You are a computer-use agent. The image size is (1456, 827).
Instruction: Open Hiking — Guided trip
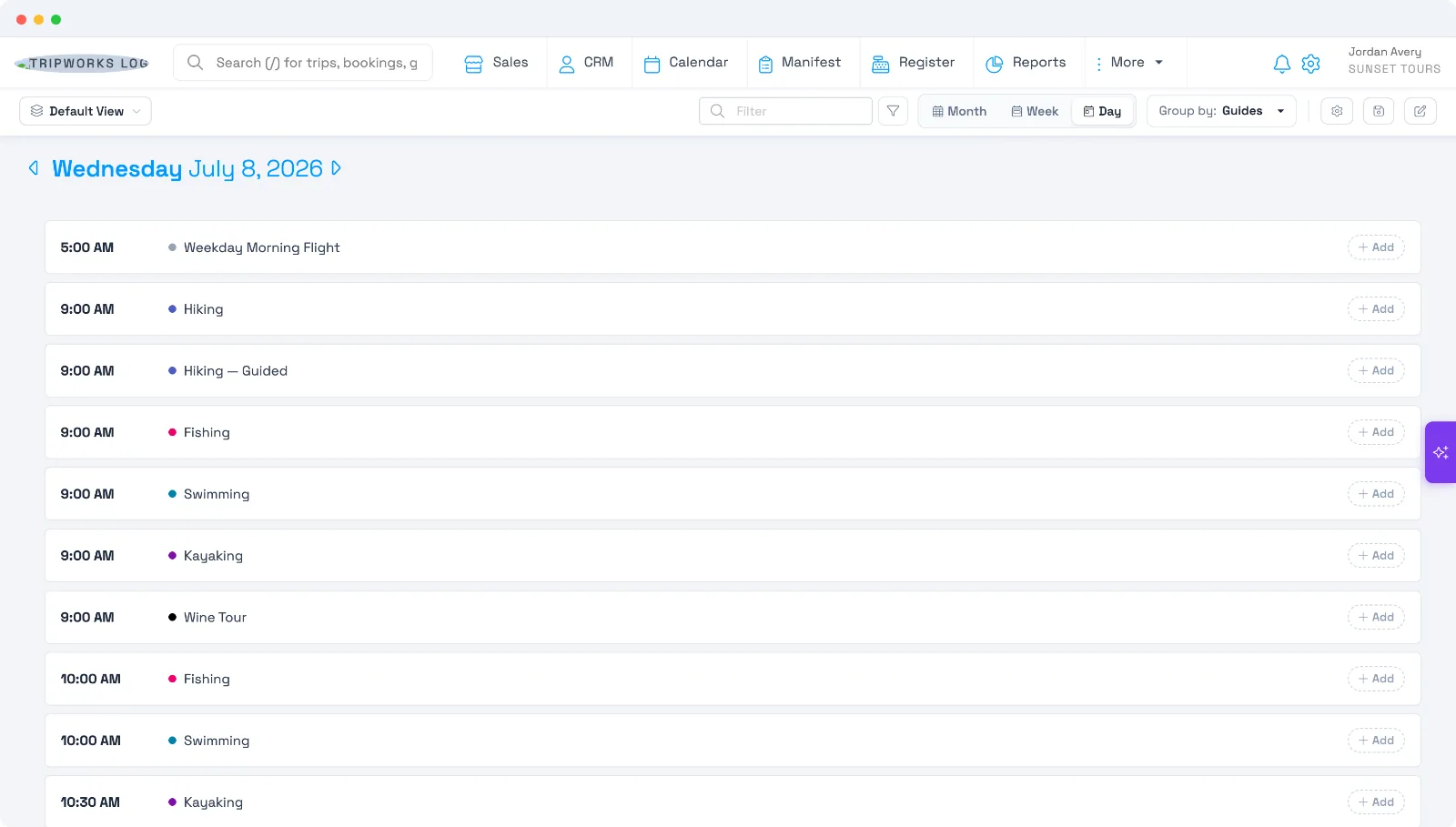tap(236, 370)
